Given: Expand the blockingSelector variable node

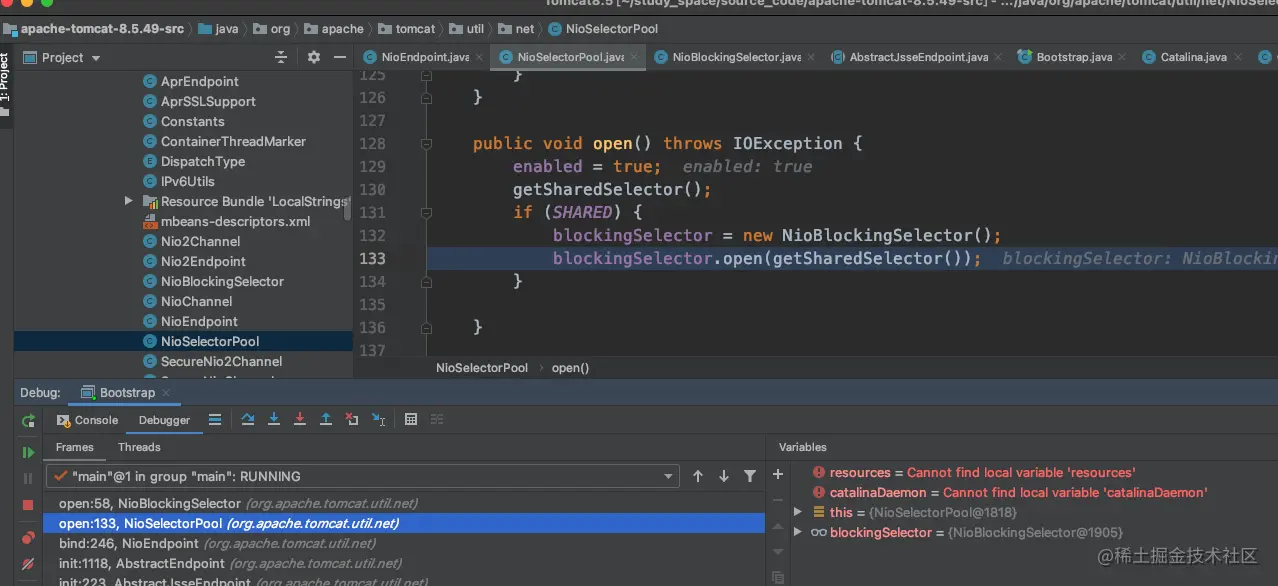Looking at the screenshot, I should pos(797,532).
